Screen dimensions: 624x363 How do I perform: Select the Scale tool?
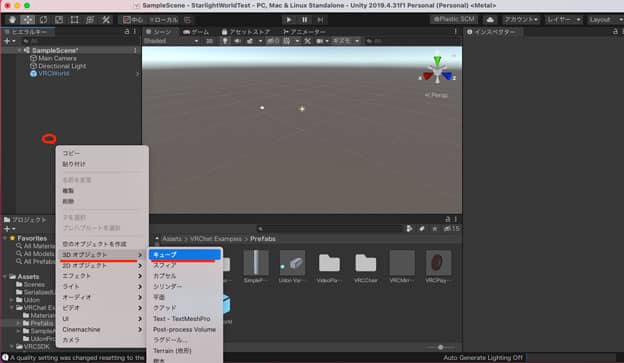coord(59,20)
